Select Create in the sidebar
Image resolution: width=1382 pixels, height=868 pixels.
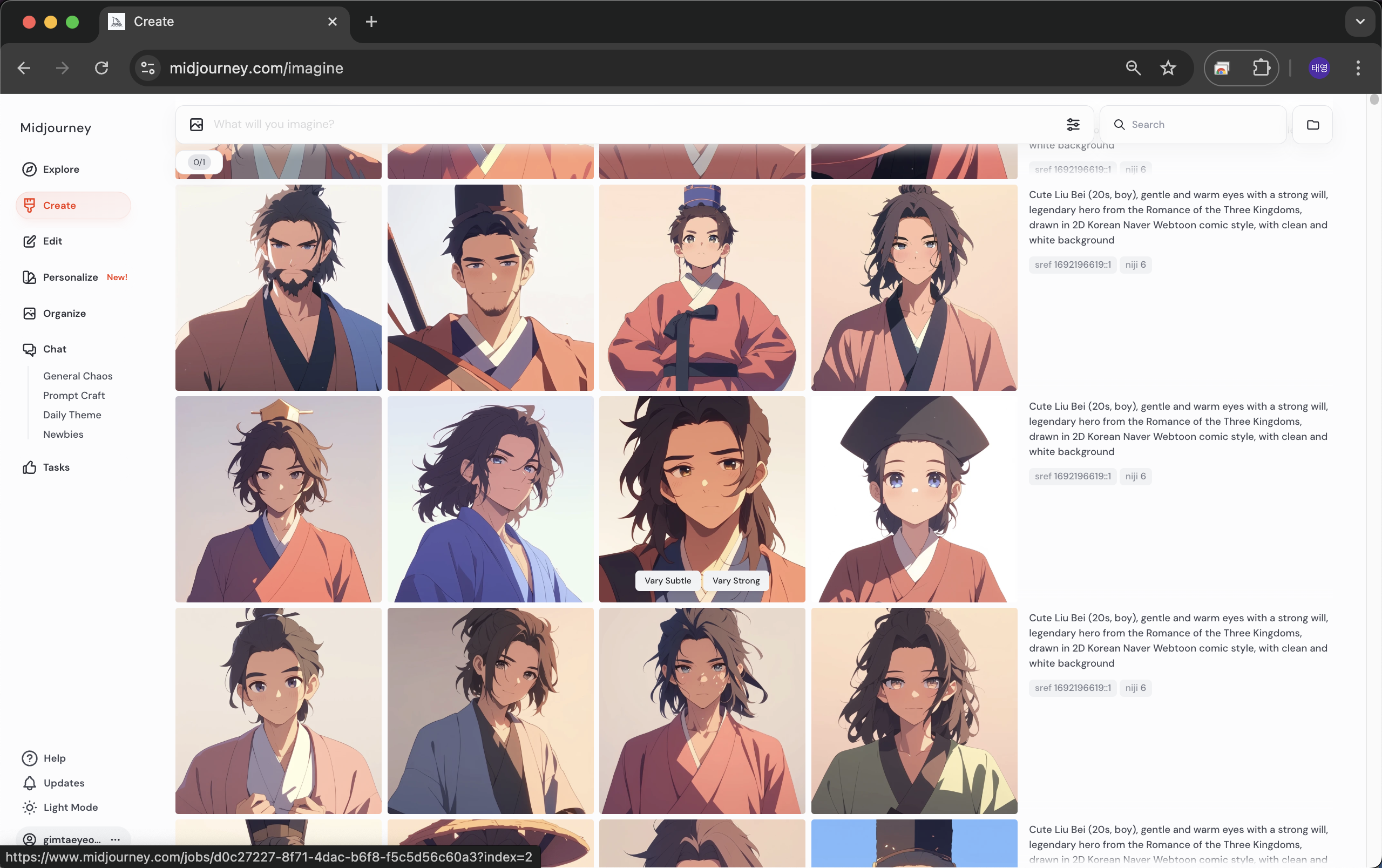tap(73, 205)
